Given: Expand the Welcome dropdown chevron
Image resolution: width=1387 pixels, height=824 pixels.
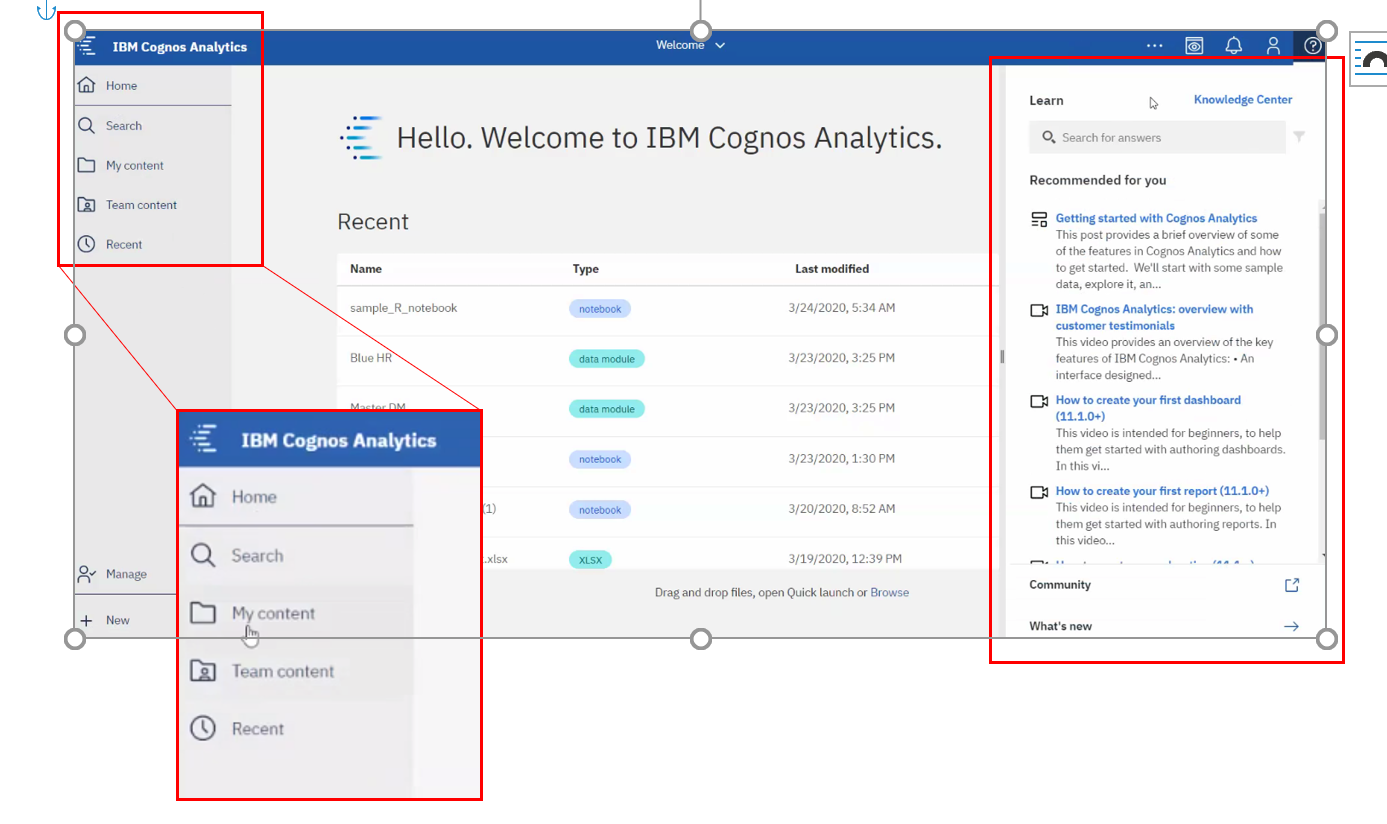Looking at the screenshot, I should click(718, 45).
